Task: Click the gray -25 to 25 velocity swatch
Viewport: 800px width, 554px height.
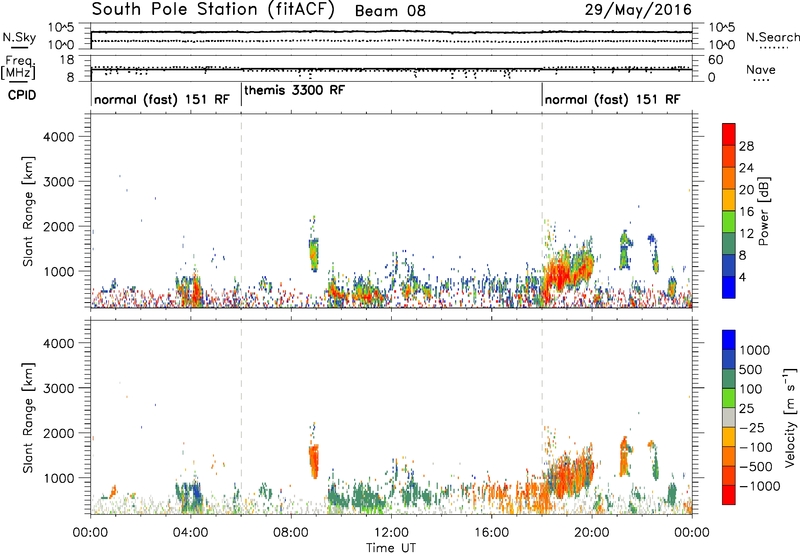Action: (x=729, y=417)
